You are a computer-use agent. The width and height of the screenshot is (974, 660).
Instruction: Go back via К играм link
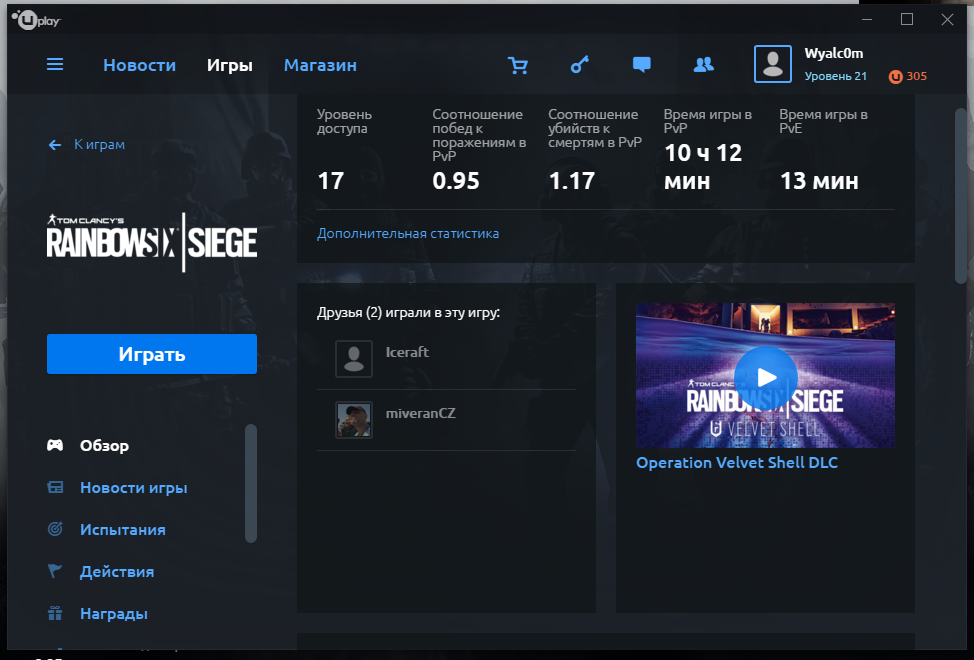pyautogui.click(x=99, y=145)
